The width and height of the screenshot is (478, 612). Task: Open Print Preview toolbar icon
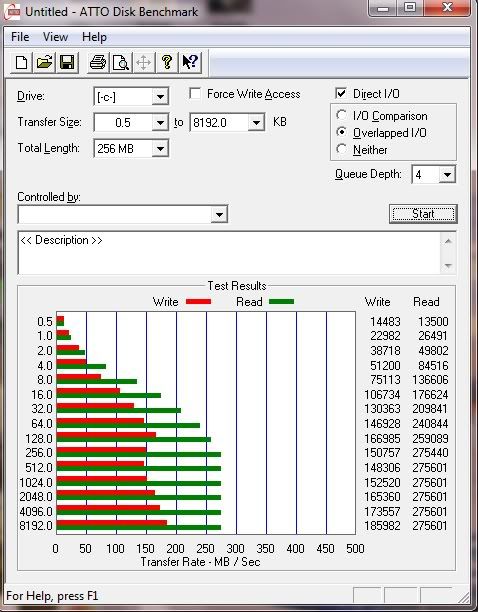121,62
